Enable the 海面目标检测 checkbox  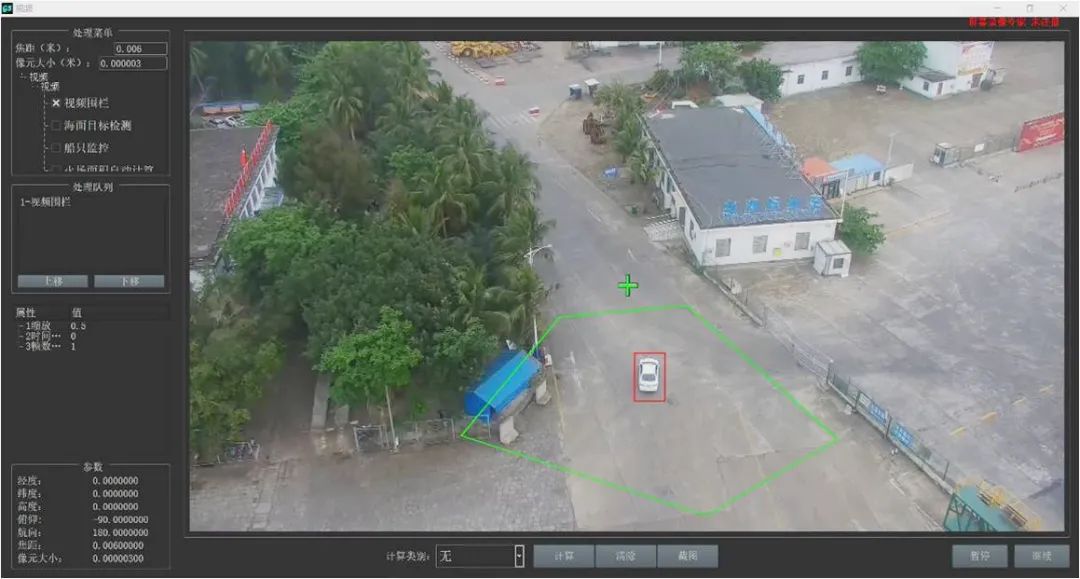point(56,125)
